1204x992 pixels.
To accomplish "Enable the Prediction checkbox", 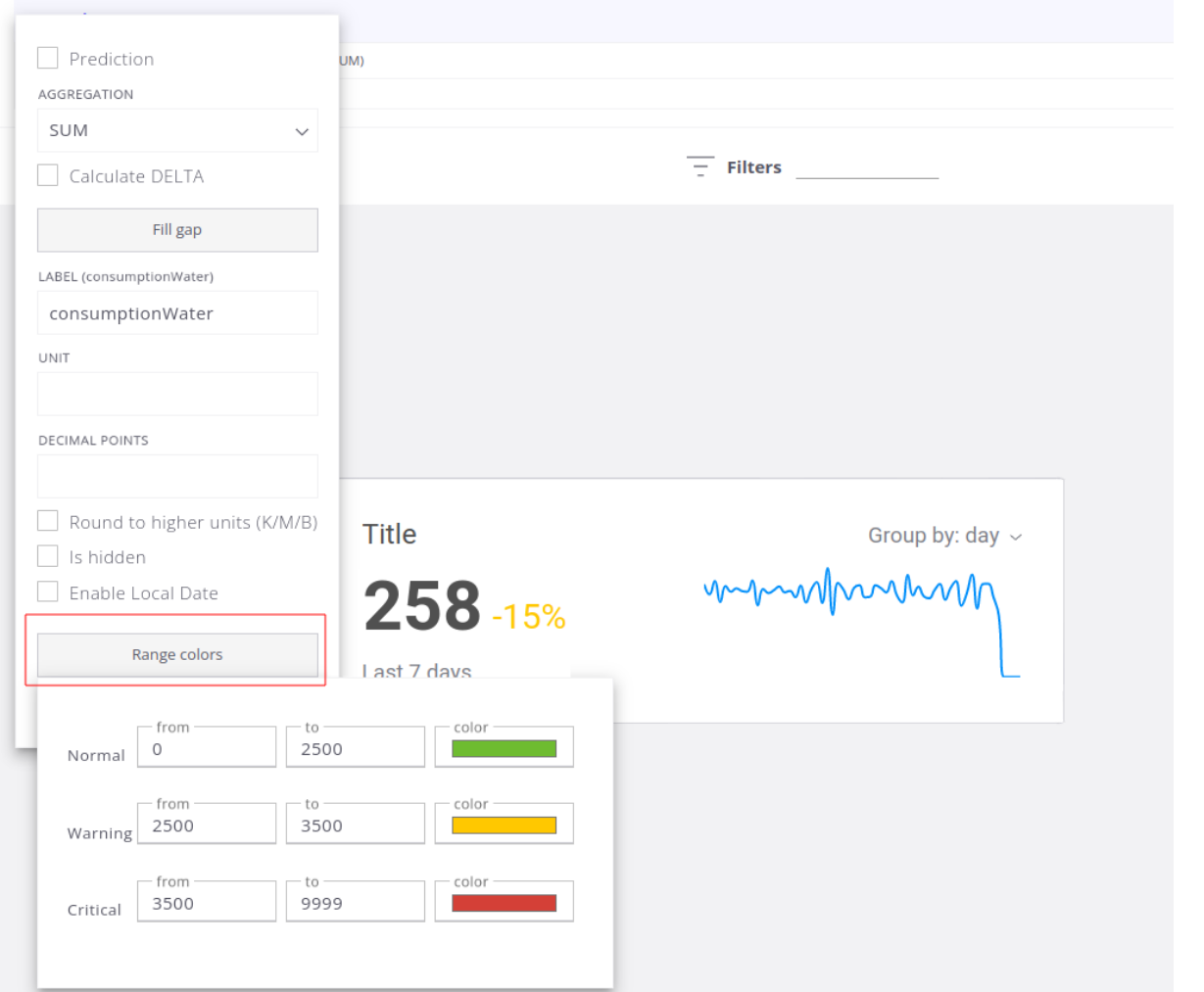I will point(48,59).
